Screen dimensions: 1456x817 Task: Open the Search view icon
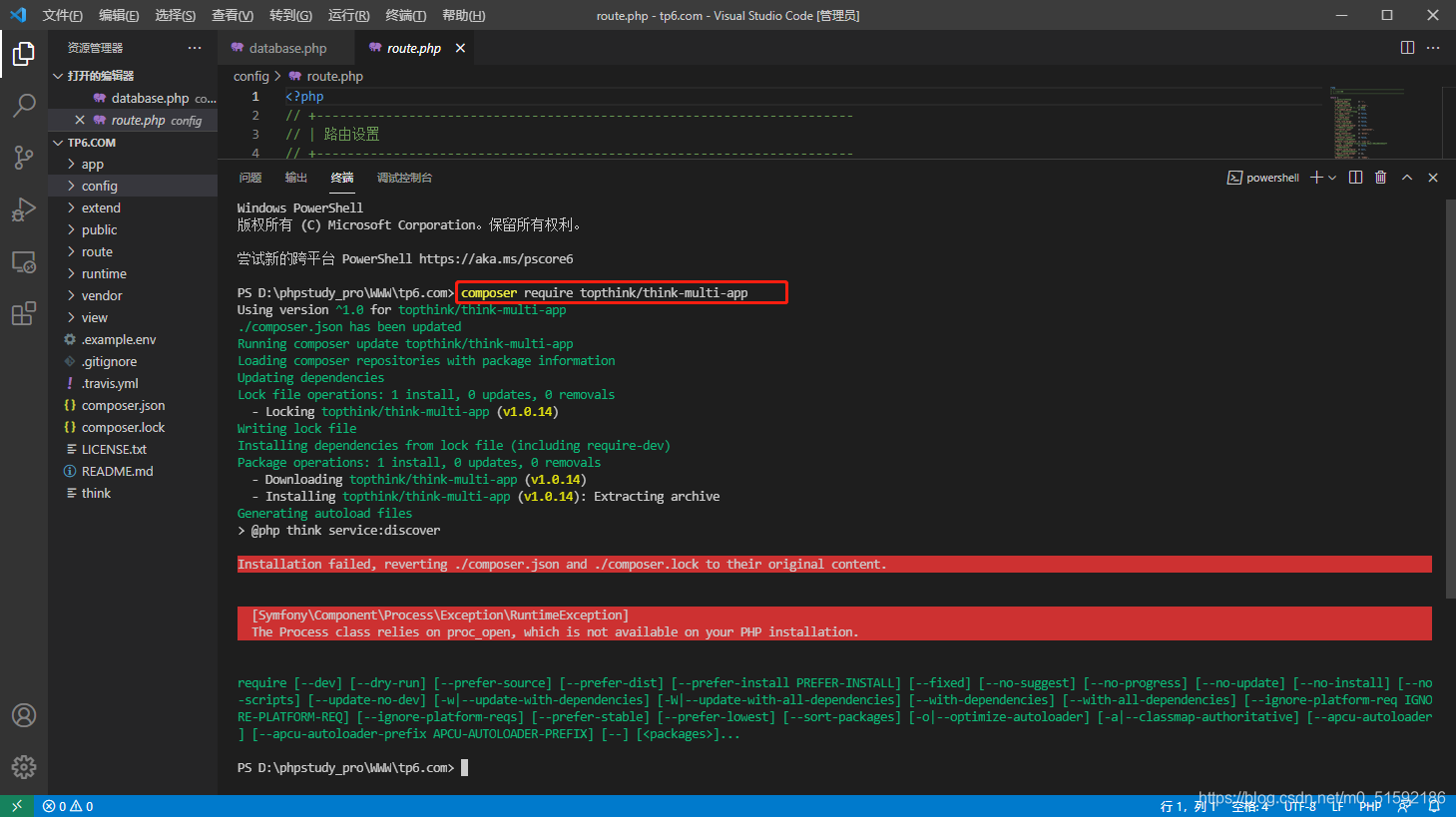24,105
